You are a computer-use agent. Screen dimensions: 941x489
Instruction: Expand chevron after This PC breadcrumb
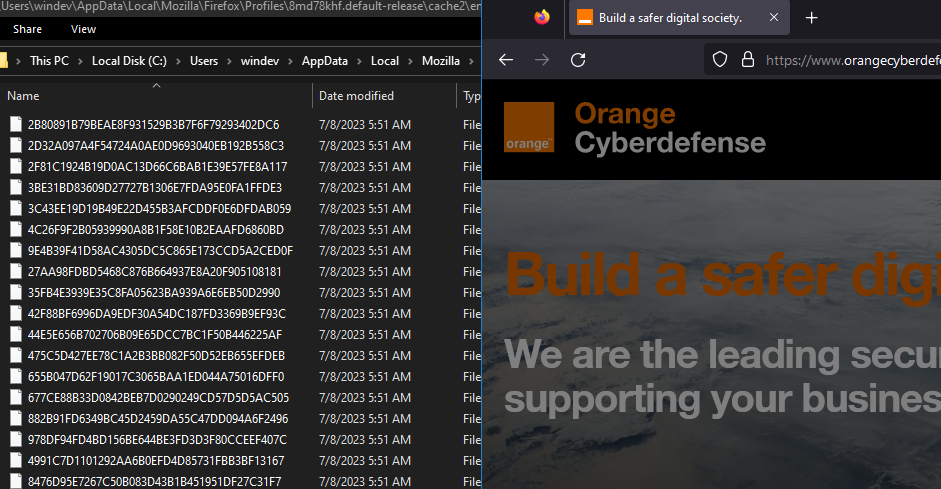click(81, 61)
